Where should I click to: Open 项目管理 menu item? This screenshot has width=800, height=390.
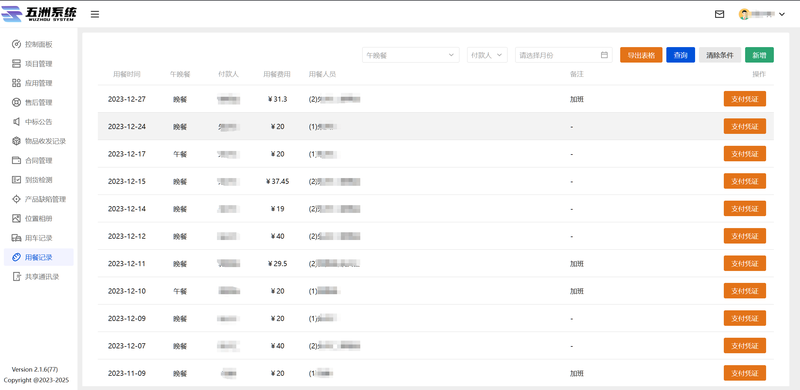coord(39,64)
